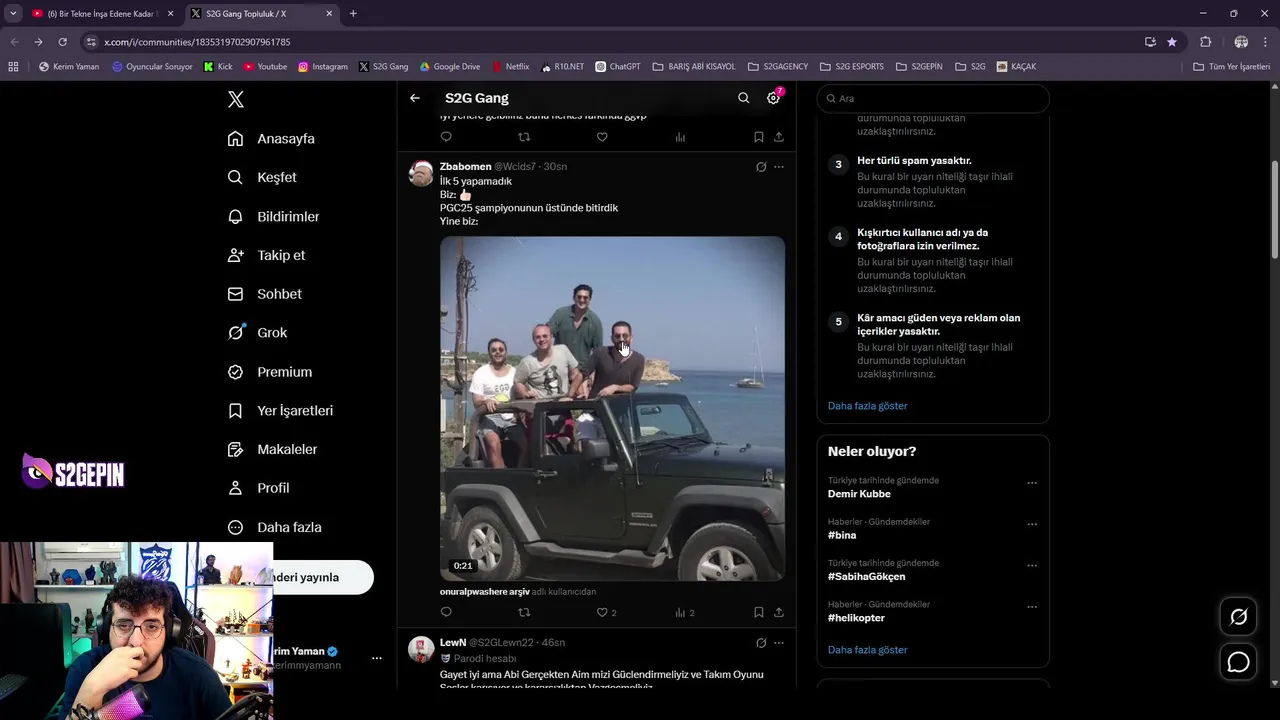Open Zbabomen's profile avatar
Image resolution: width=1280 pixels, height=720 pixels.
tap(421, 173)
